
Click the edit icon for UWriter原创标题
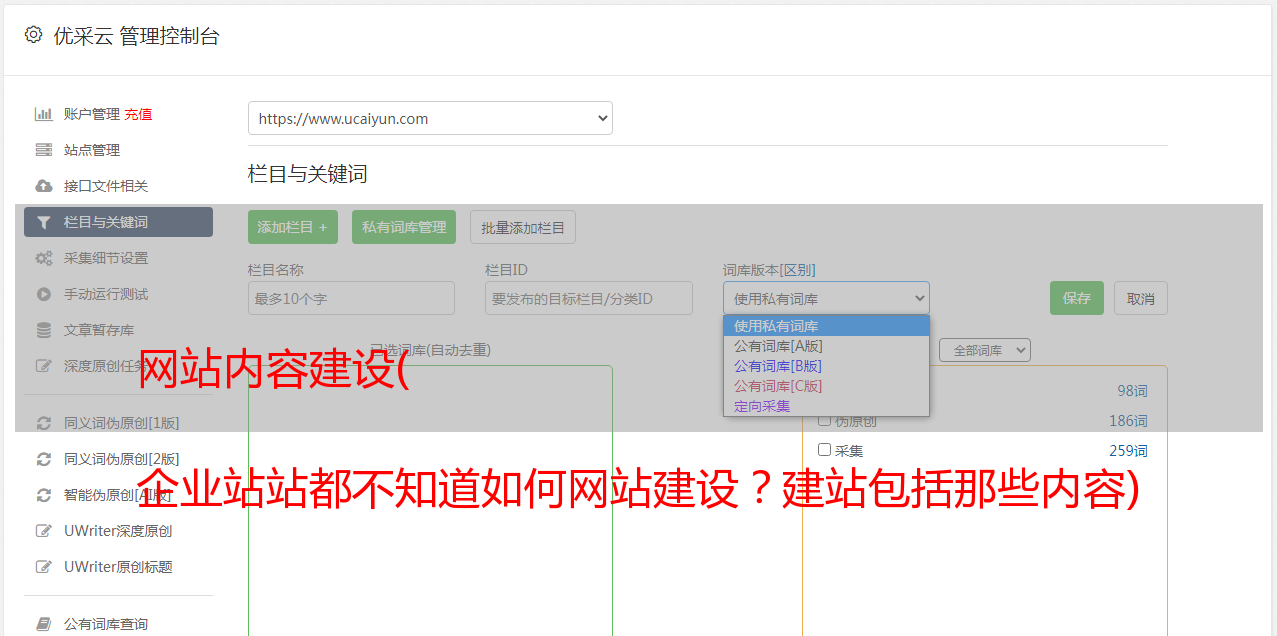44,567
